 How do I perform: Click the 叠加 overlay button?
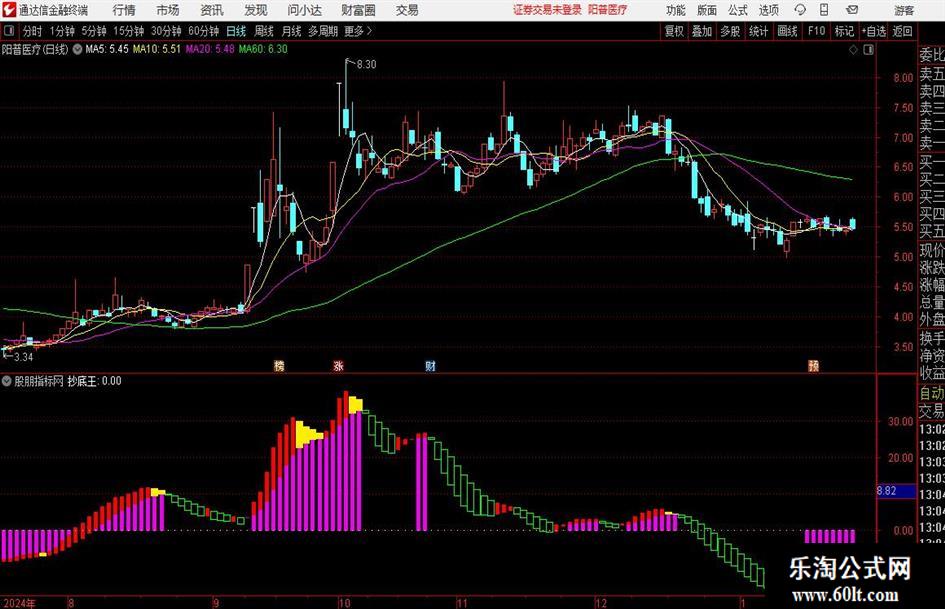(x=702, y=31)
